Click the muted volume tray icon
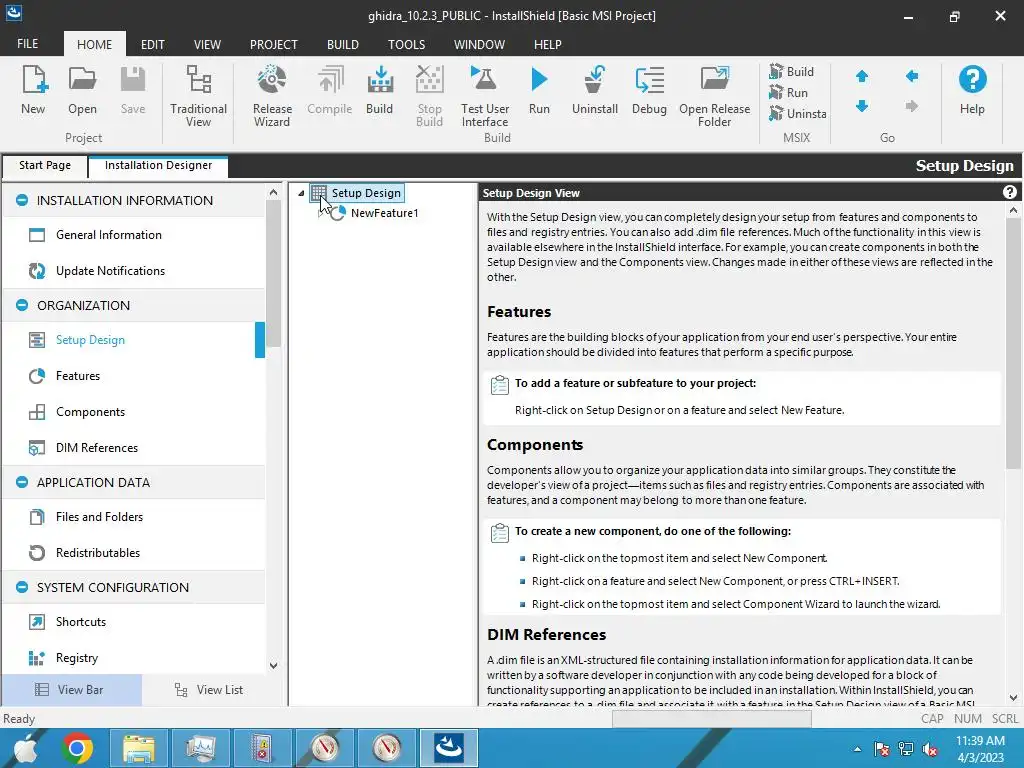This screenshot has height=768, width=1024. [930, 748]
